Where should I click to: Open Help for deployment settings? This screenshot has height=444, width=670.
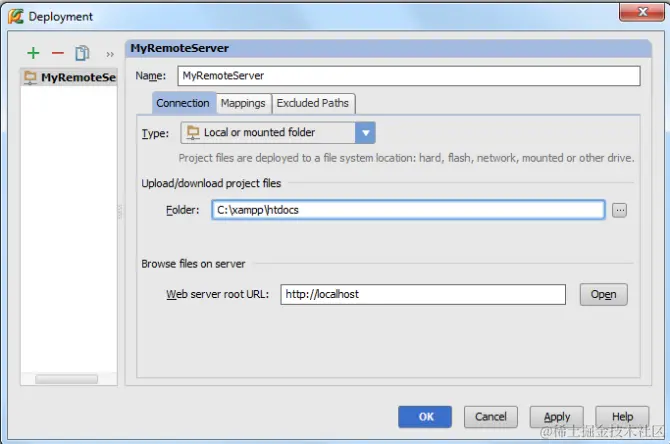point(622,417)
